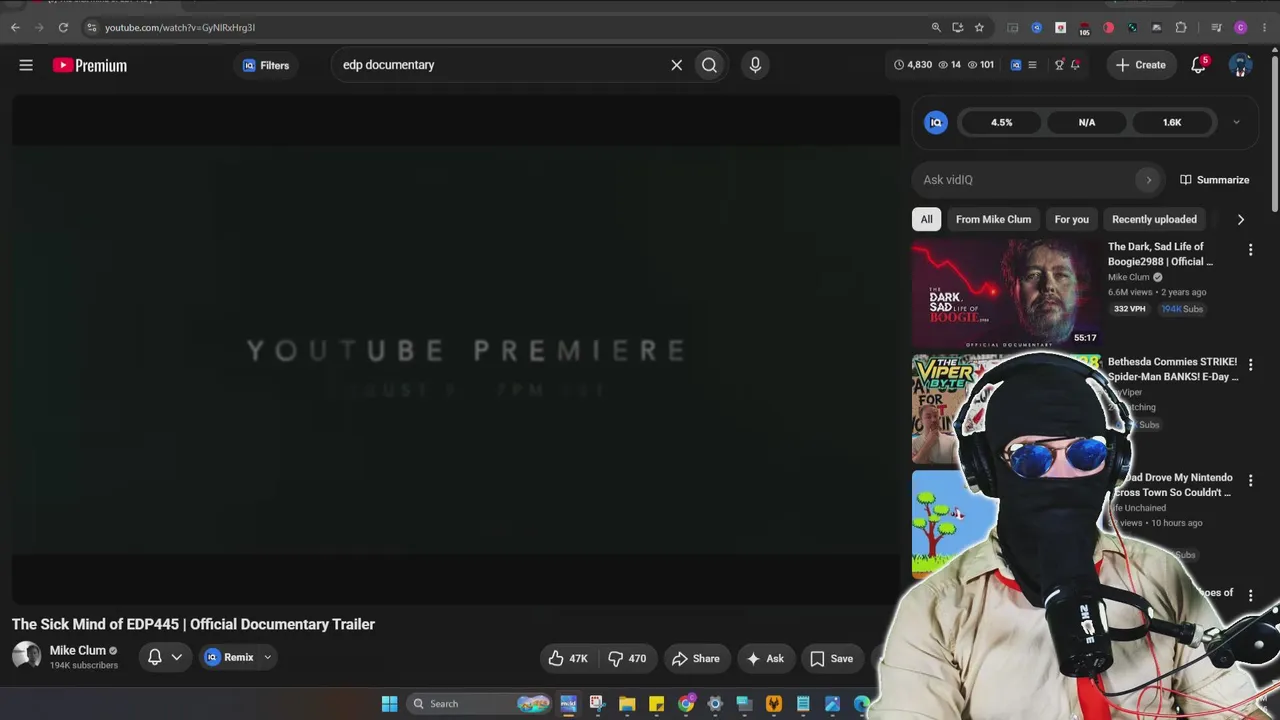Open Windows Start menu
This screenshot has height=720, width=1280.
point(389,704)
